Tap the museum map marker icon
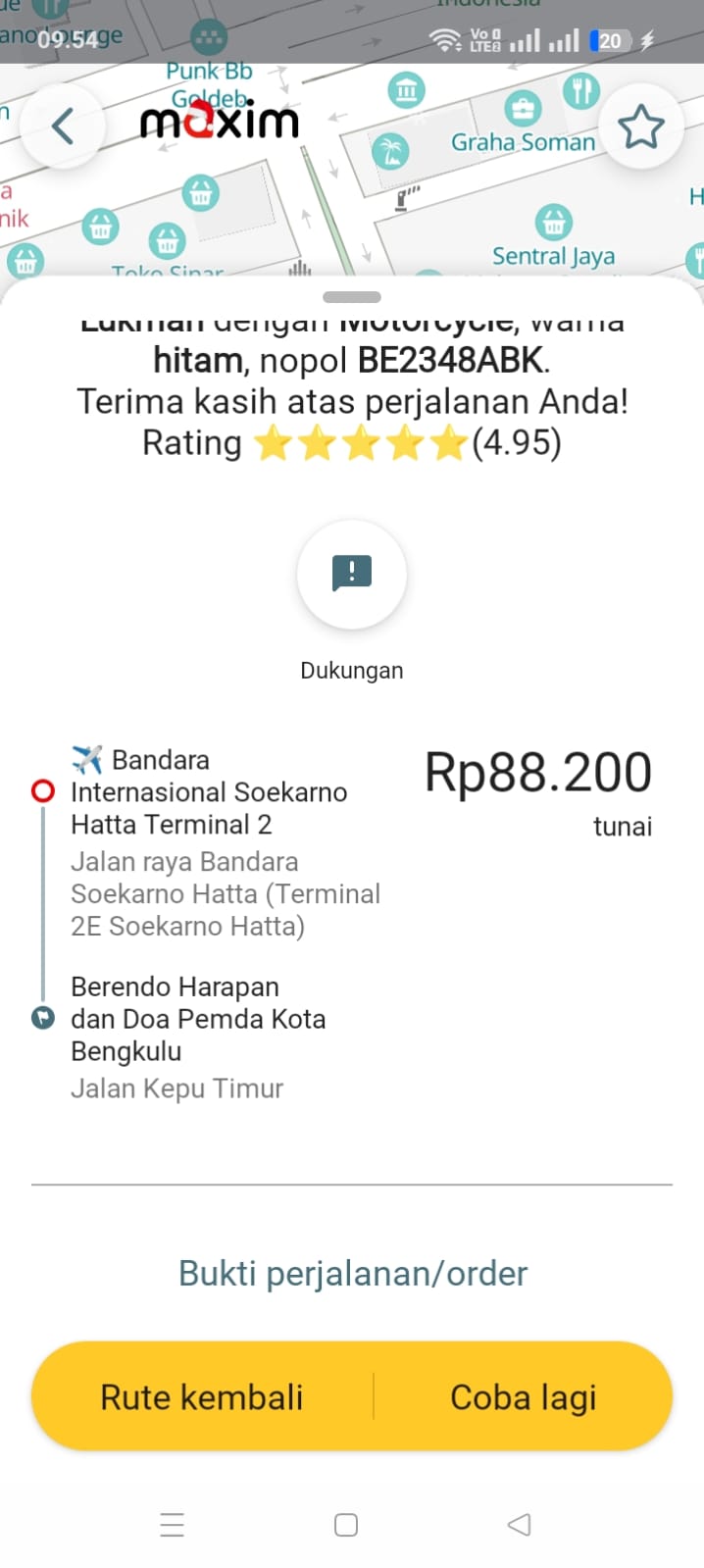704x1568 pixels. [x=406, y=91]
